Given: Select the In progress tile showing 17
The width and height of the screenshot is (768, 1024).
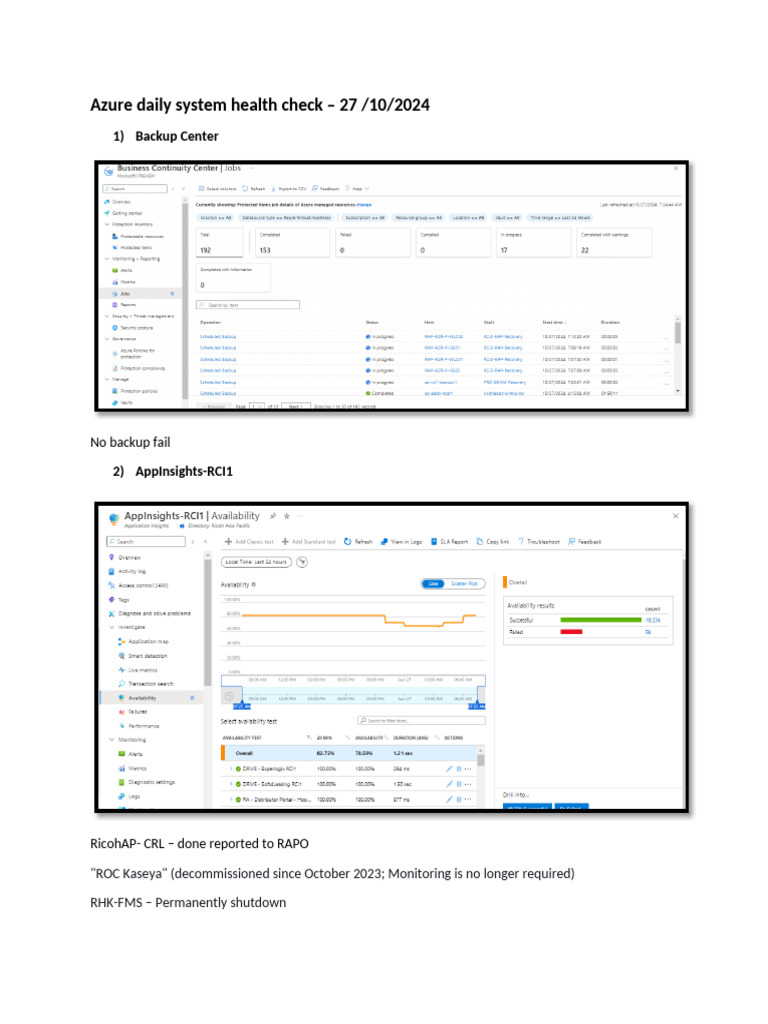Looking at the screenshot, I should pos(534,242).
